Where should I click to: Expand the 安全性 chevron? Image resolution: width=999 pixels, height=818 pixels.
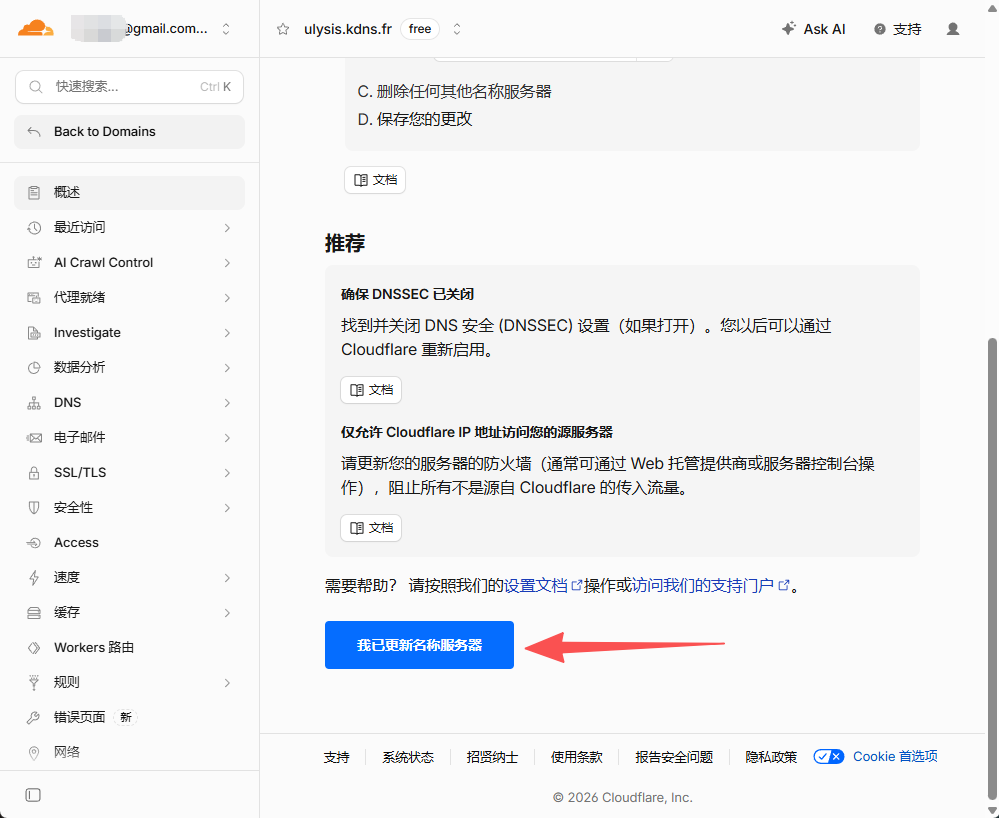point(227,508)
